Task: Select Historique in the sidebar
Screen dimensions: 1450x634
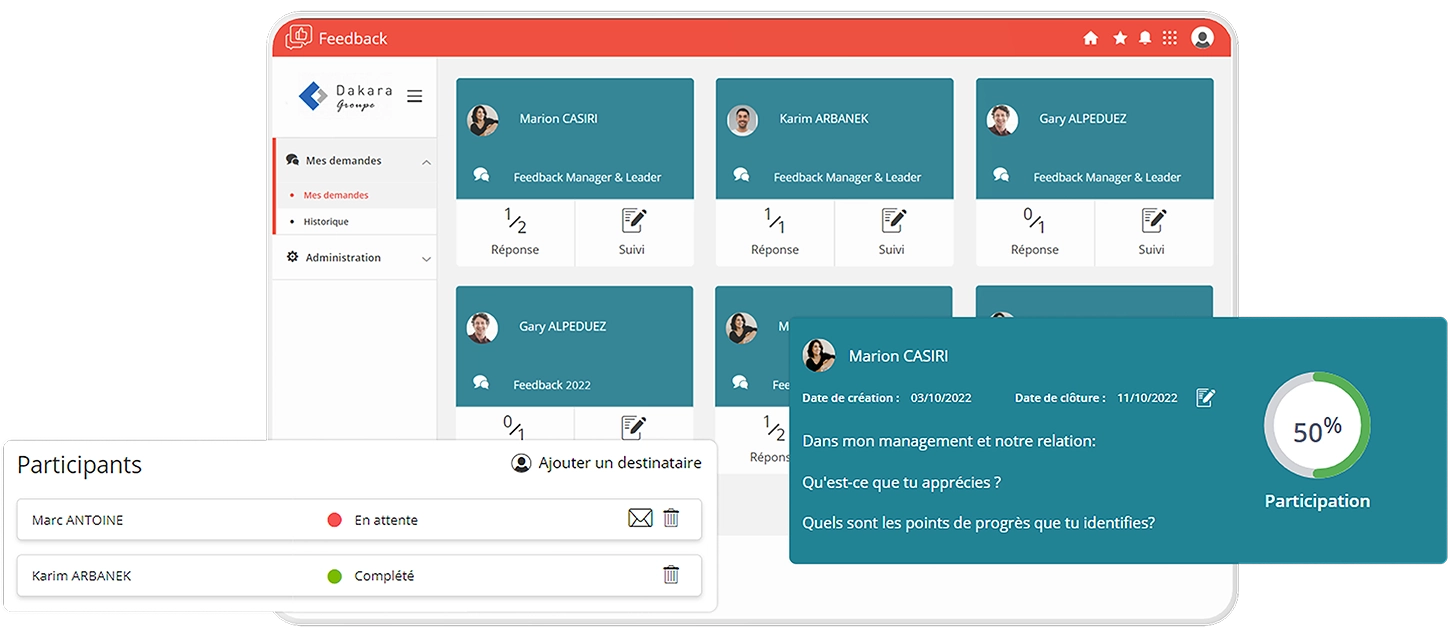Action: 326,222
